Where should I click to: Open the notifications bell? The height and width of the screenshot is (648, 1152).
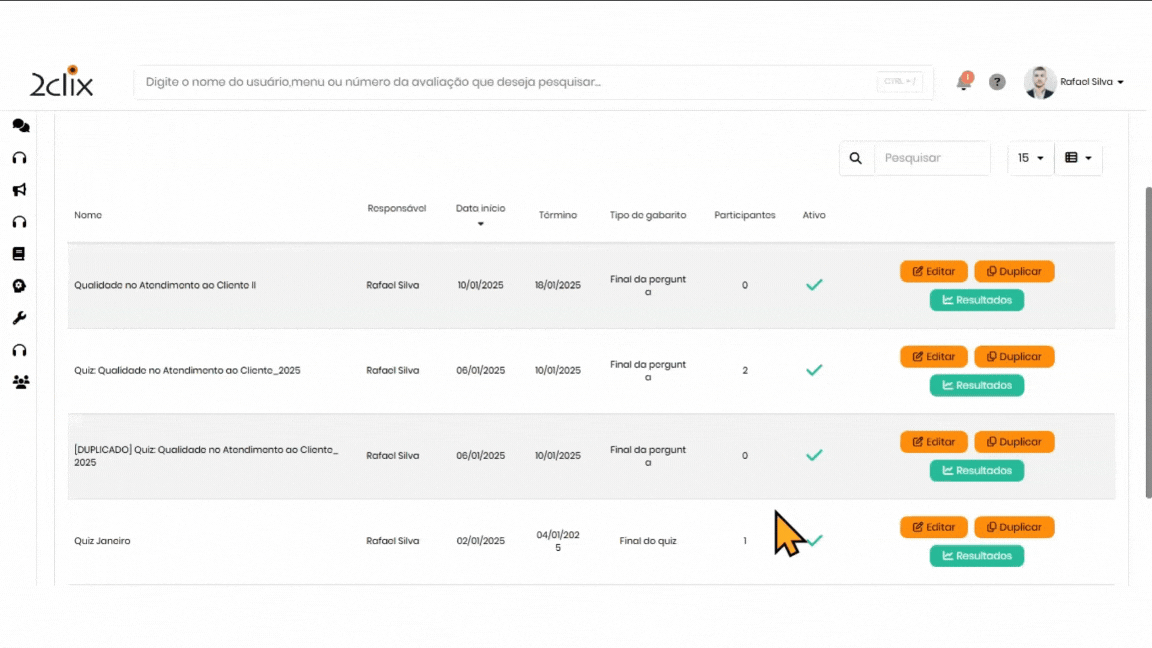(x=964, y=82)
